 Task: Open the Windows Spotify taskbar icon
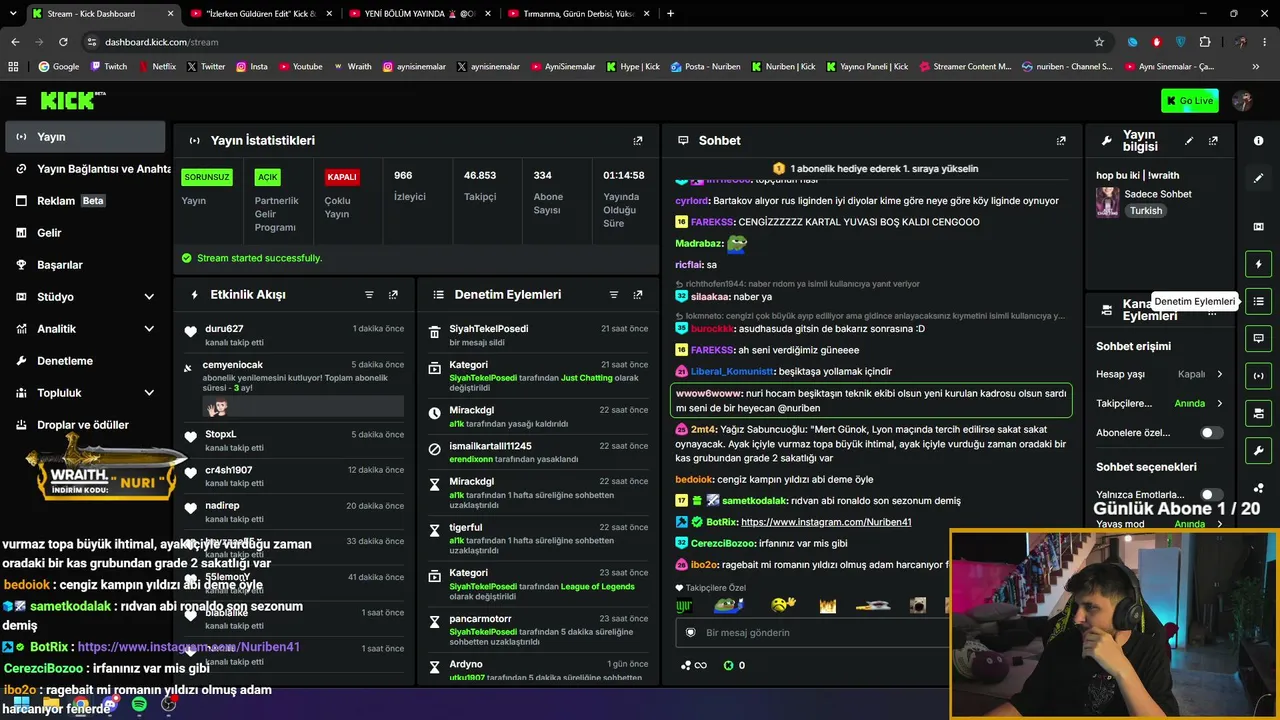coord(139,705)
